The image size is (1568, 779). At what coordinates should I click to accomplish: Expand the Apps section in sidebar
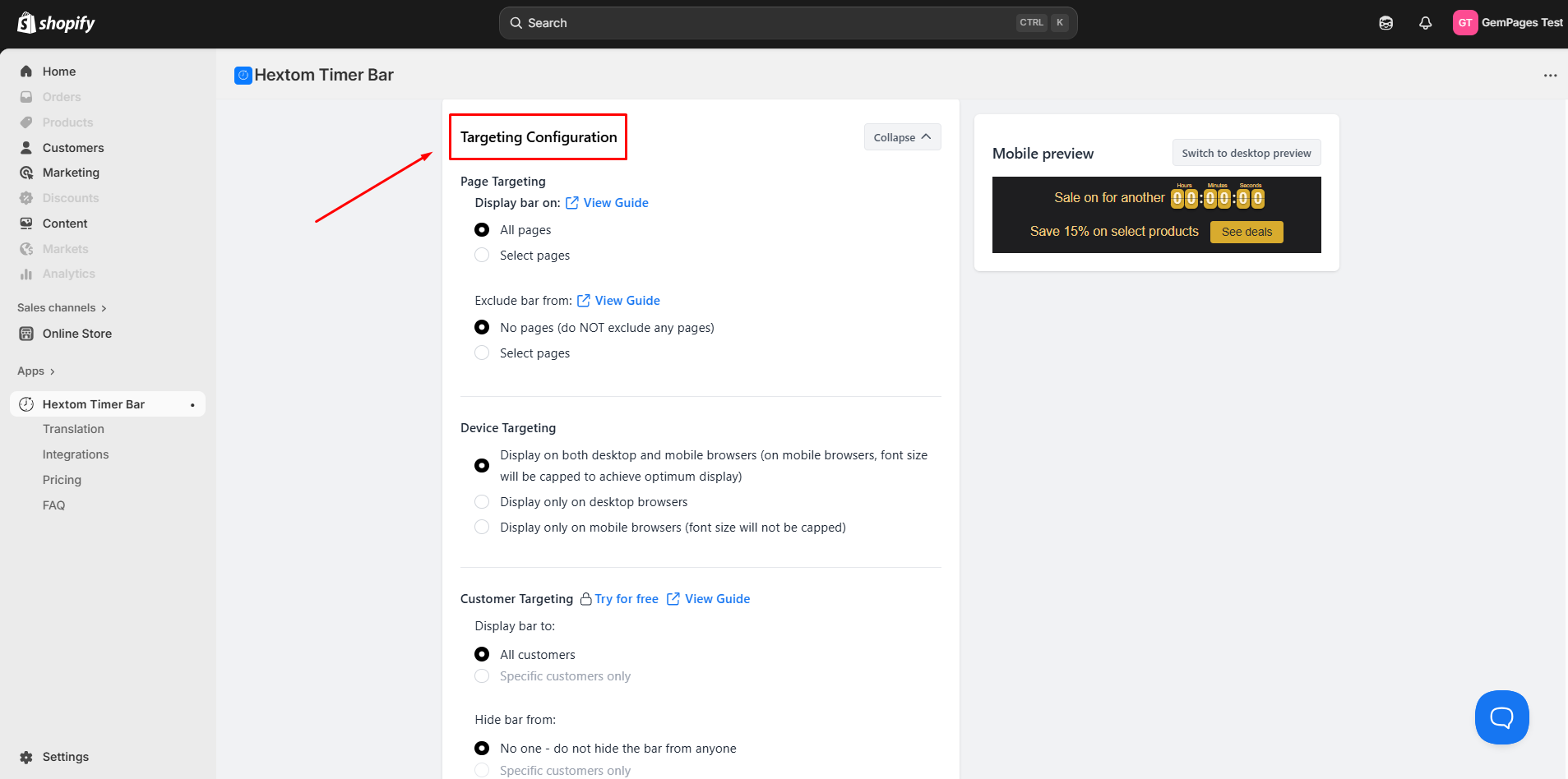(x=36, y=371)
